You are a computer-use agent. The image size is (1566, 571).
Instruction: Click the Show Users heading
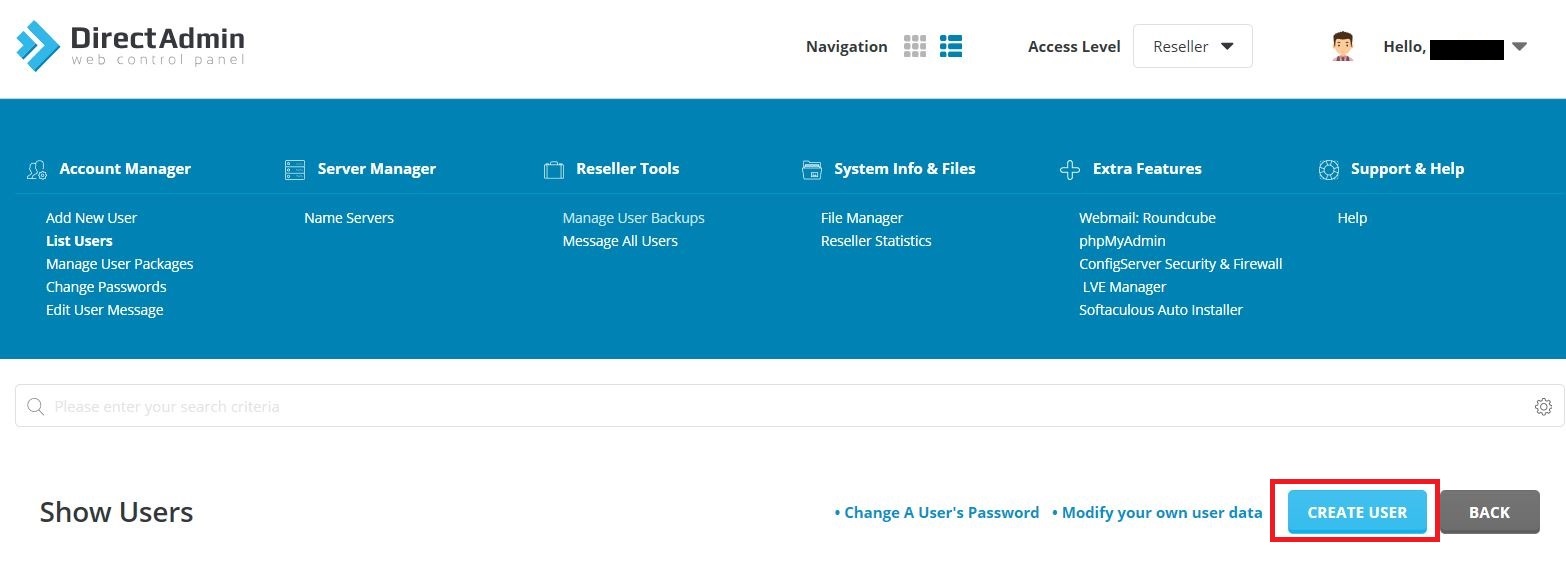[116, 512]
